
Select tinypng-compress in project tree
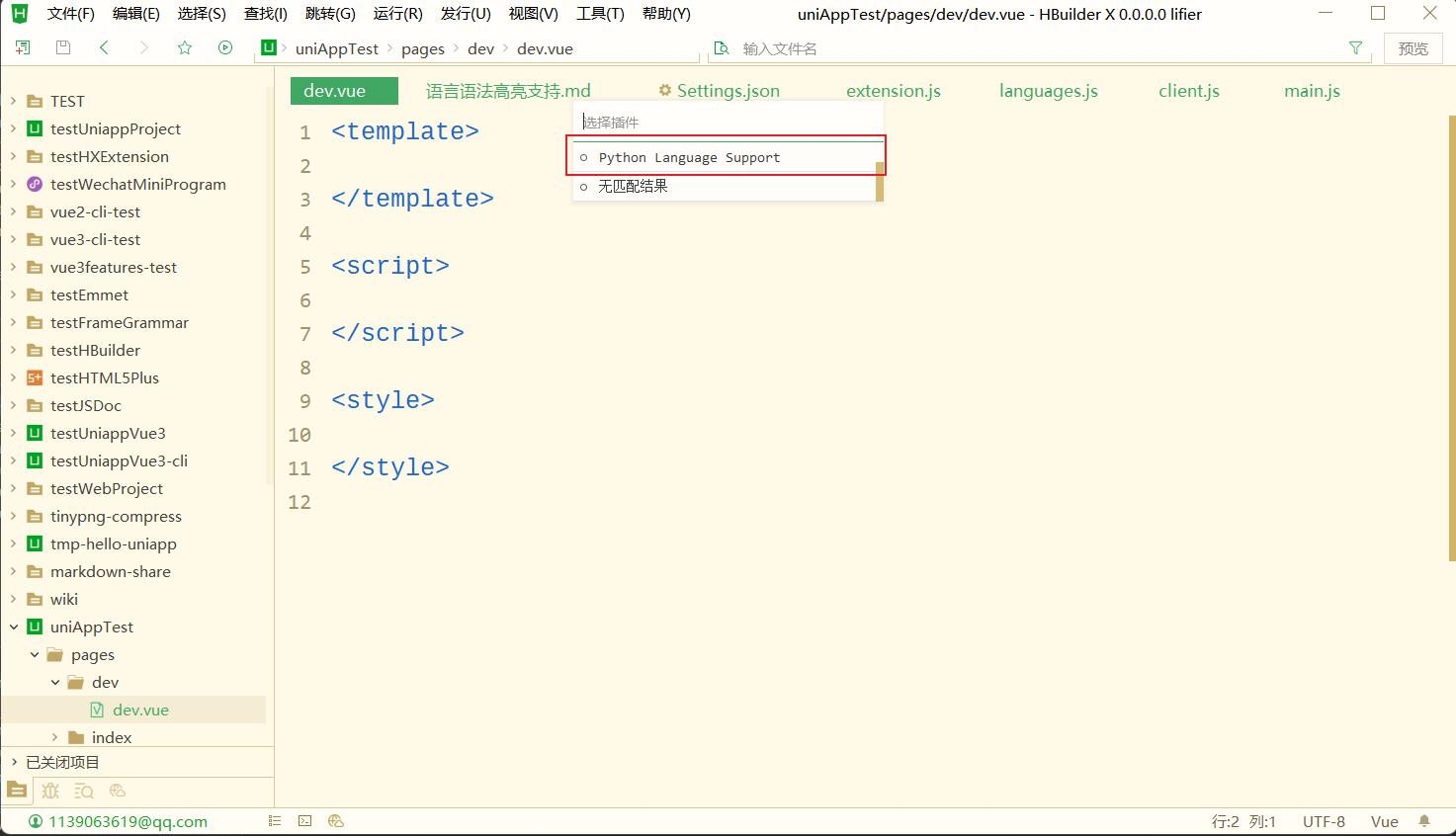[x=116, y=516]
